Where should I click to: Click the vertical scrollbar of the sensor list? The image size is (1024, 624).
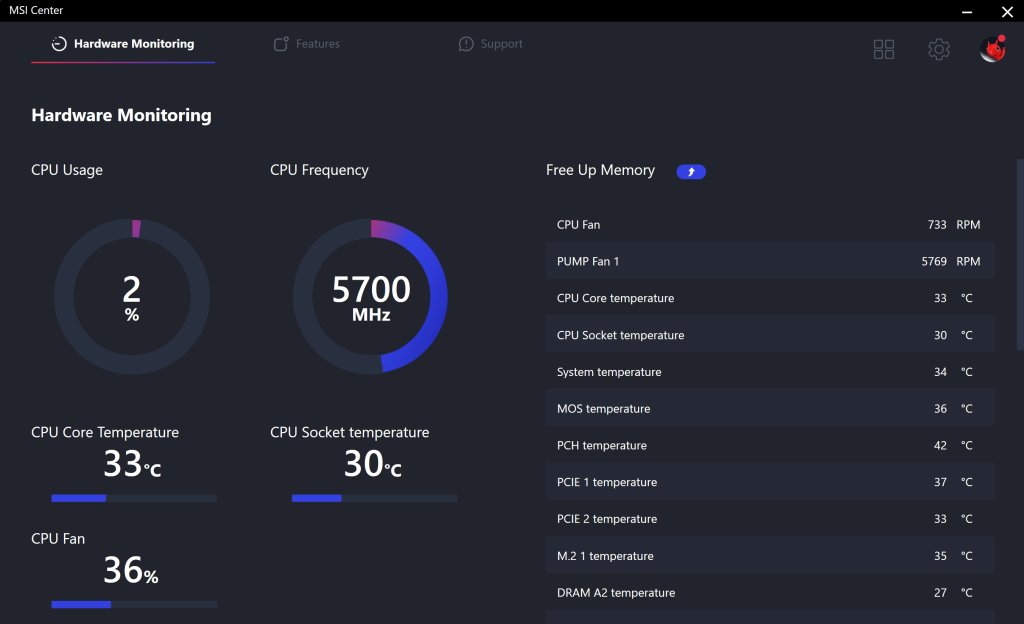1020,255
